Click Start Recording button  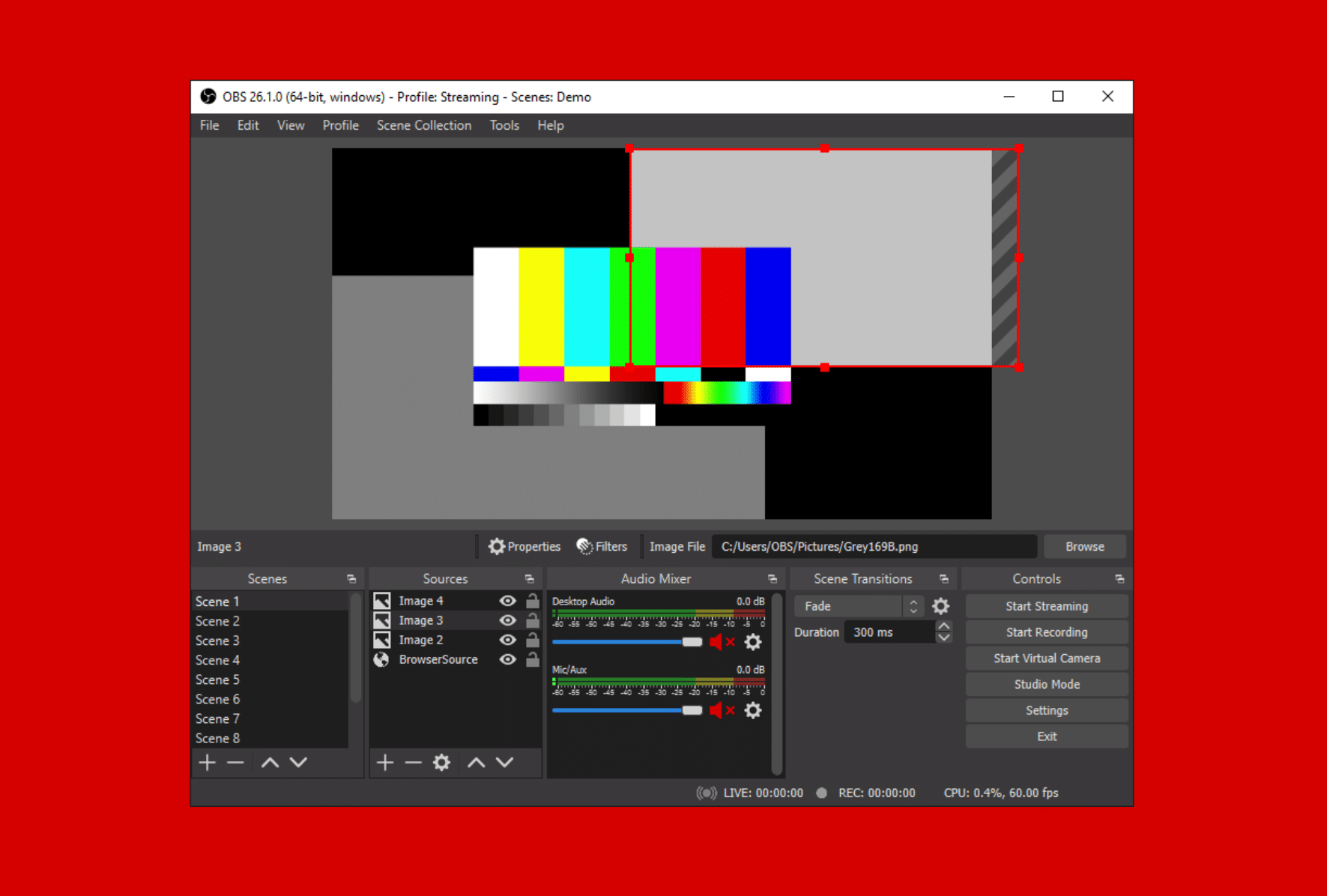tap(1047, 632)
